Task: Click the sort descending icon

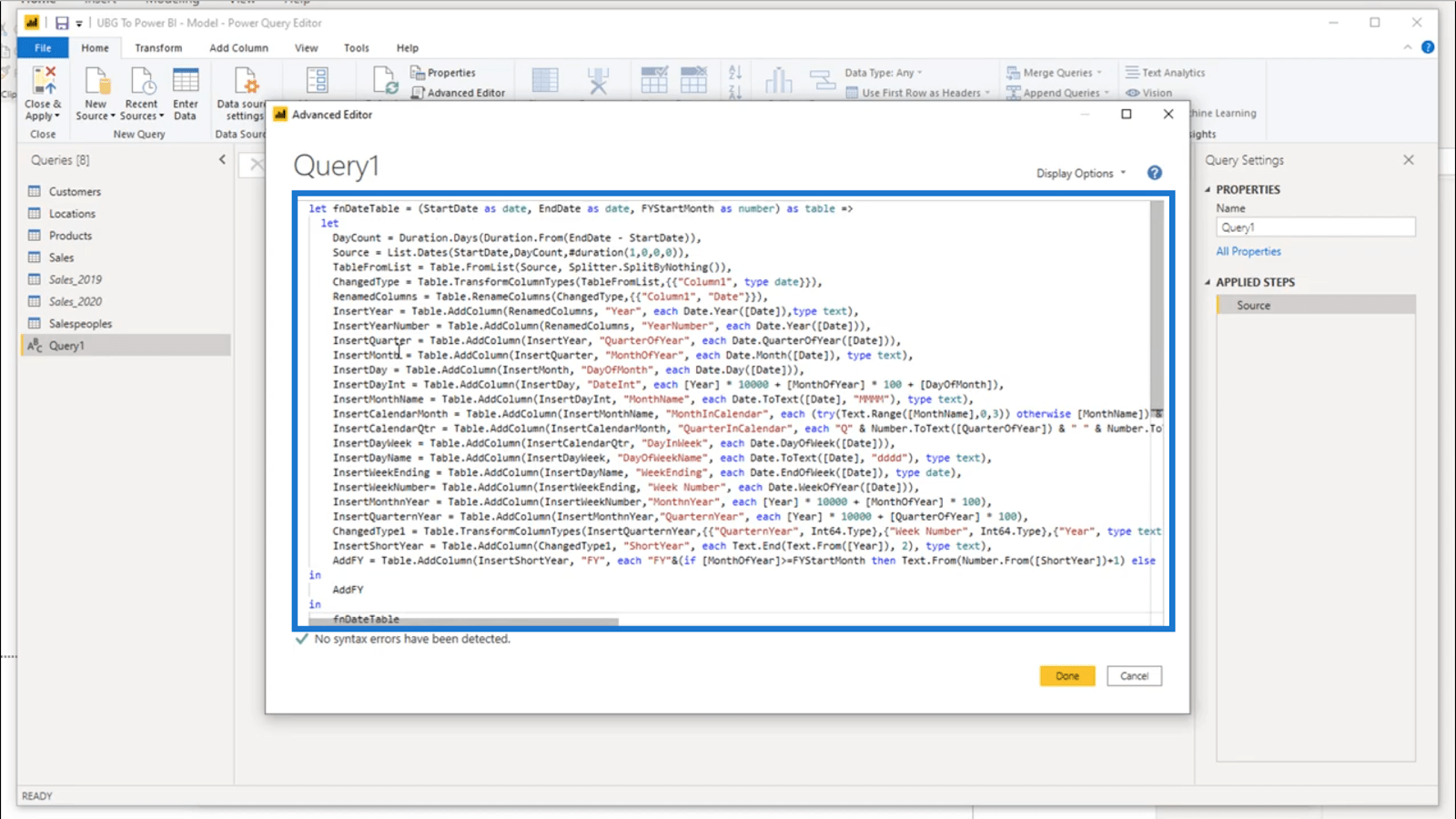Action: 735,91
